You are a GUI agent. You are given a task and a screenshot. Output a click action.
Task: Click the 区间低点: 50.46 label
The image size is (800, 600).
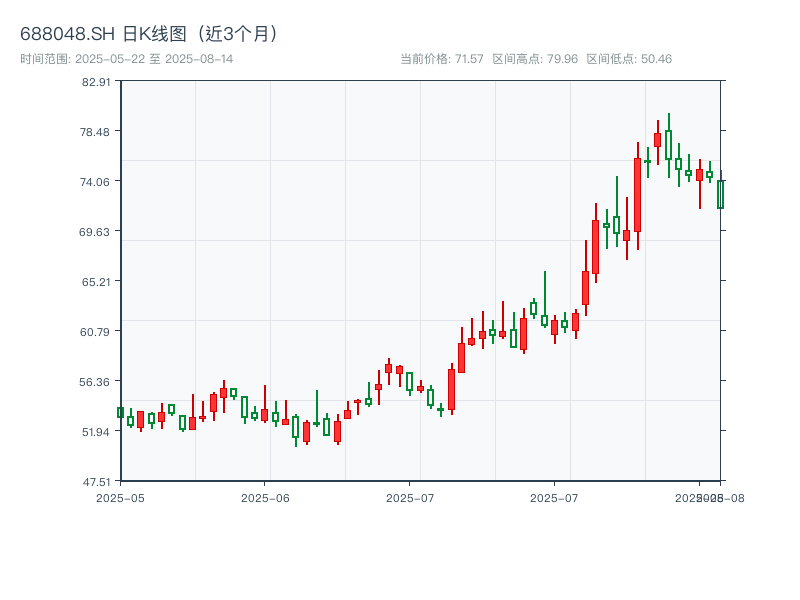629,59
